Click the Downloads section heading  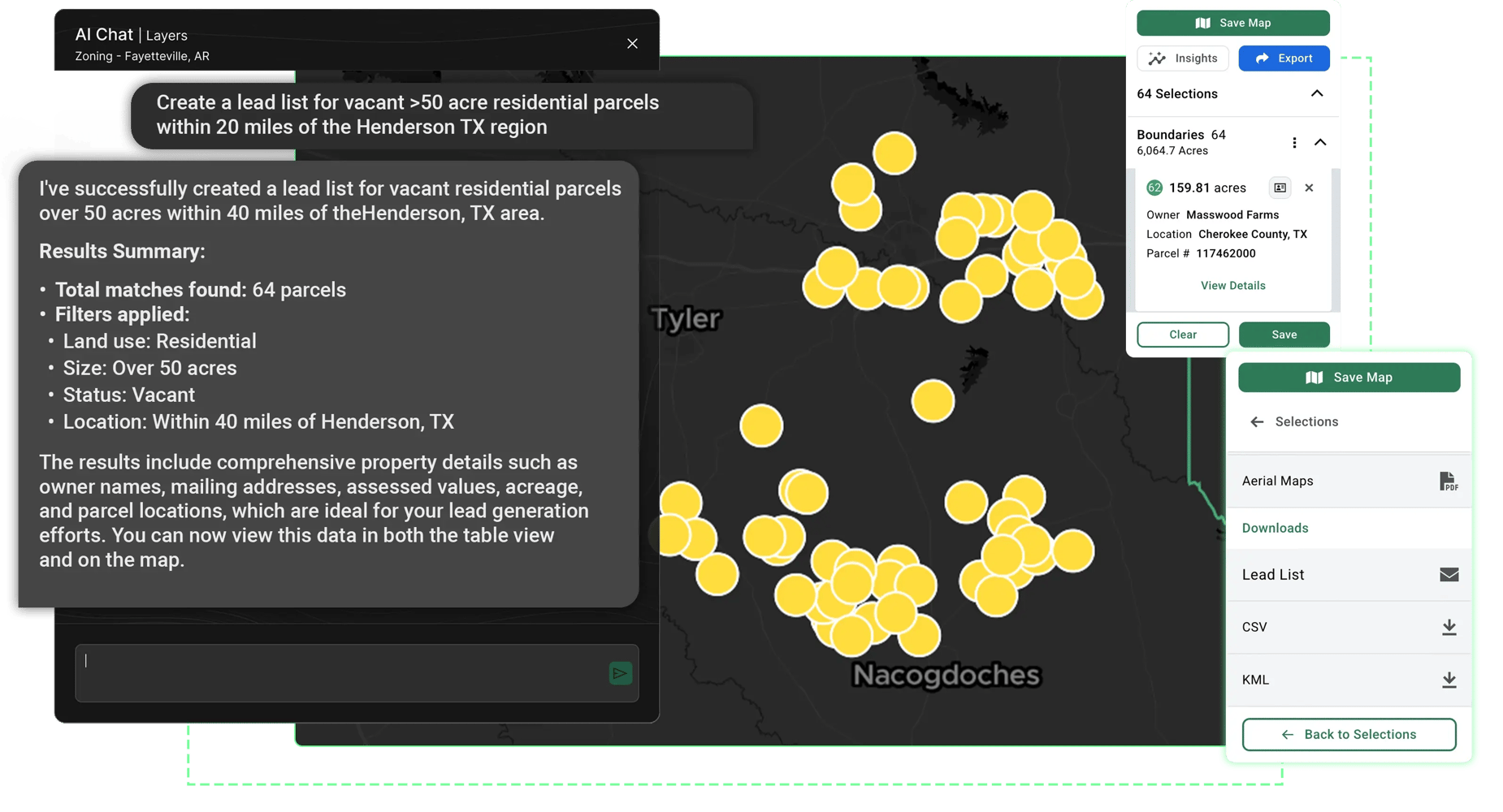[1275, 528]
